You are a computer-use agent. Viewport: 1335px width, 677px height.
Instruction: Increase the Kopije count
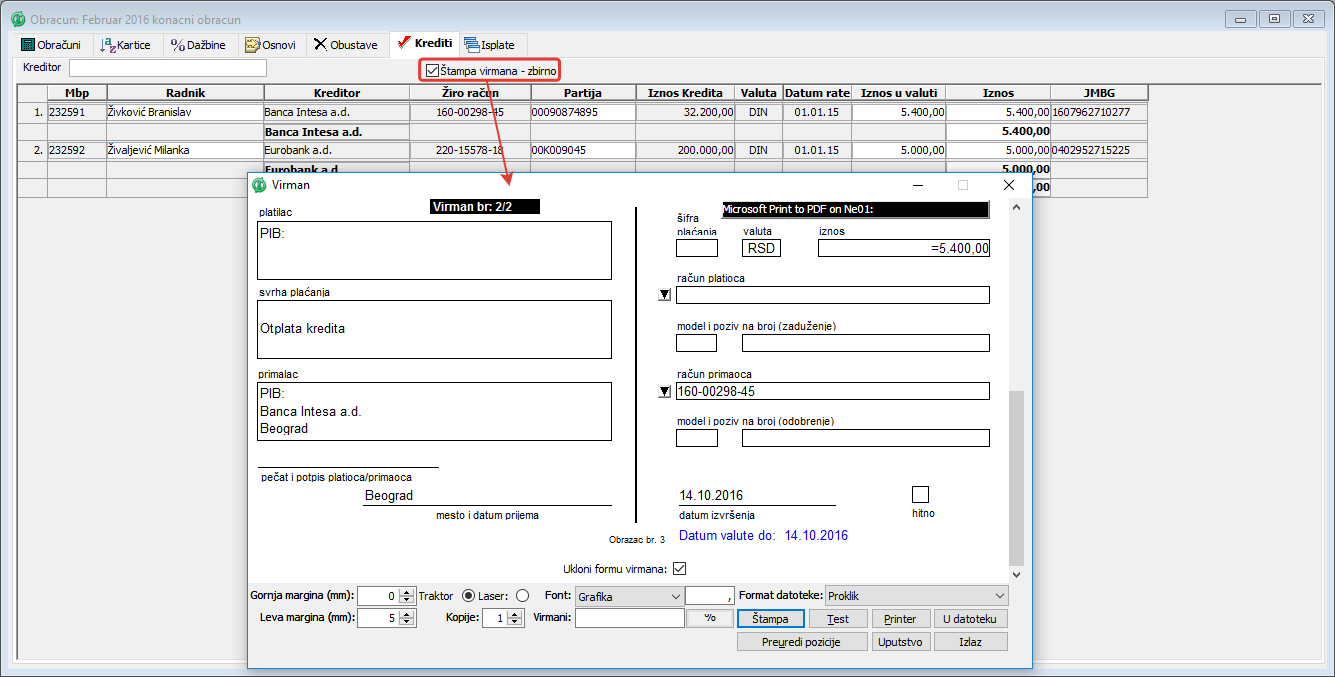515,614
